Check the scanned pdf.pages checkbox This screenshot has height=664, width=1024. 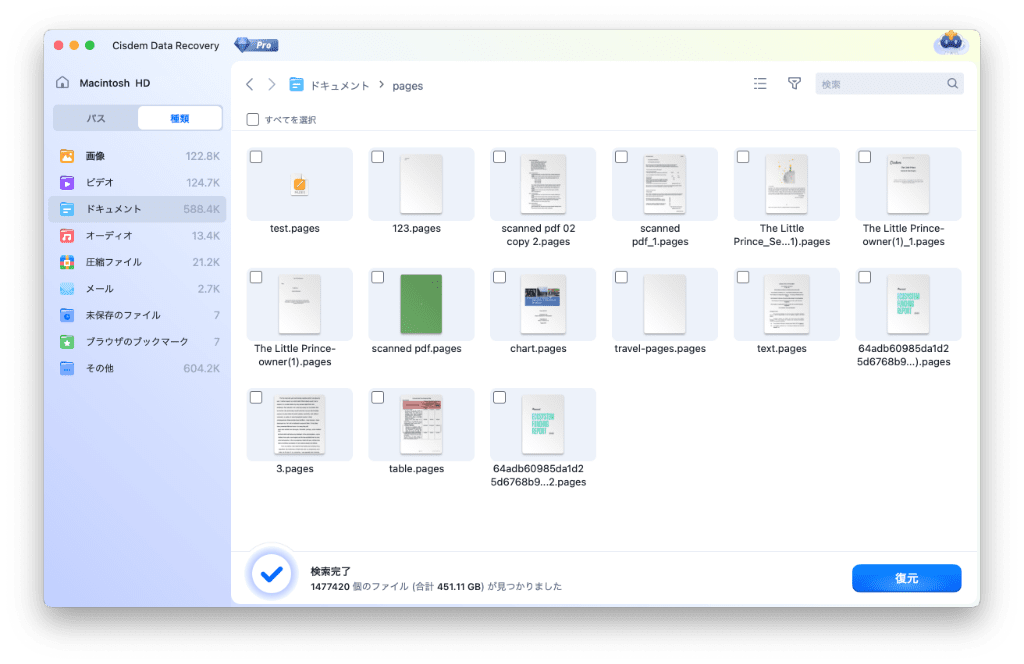(x=377, y=277)
